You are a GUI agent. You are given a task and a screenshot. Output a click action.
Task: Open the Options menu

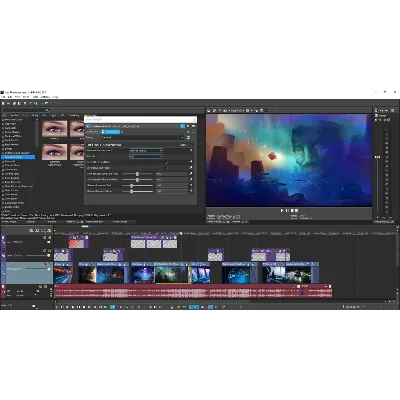point(45,97)
